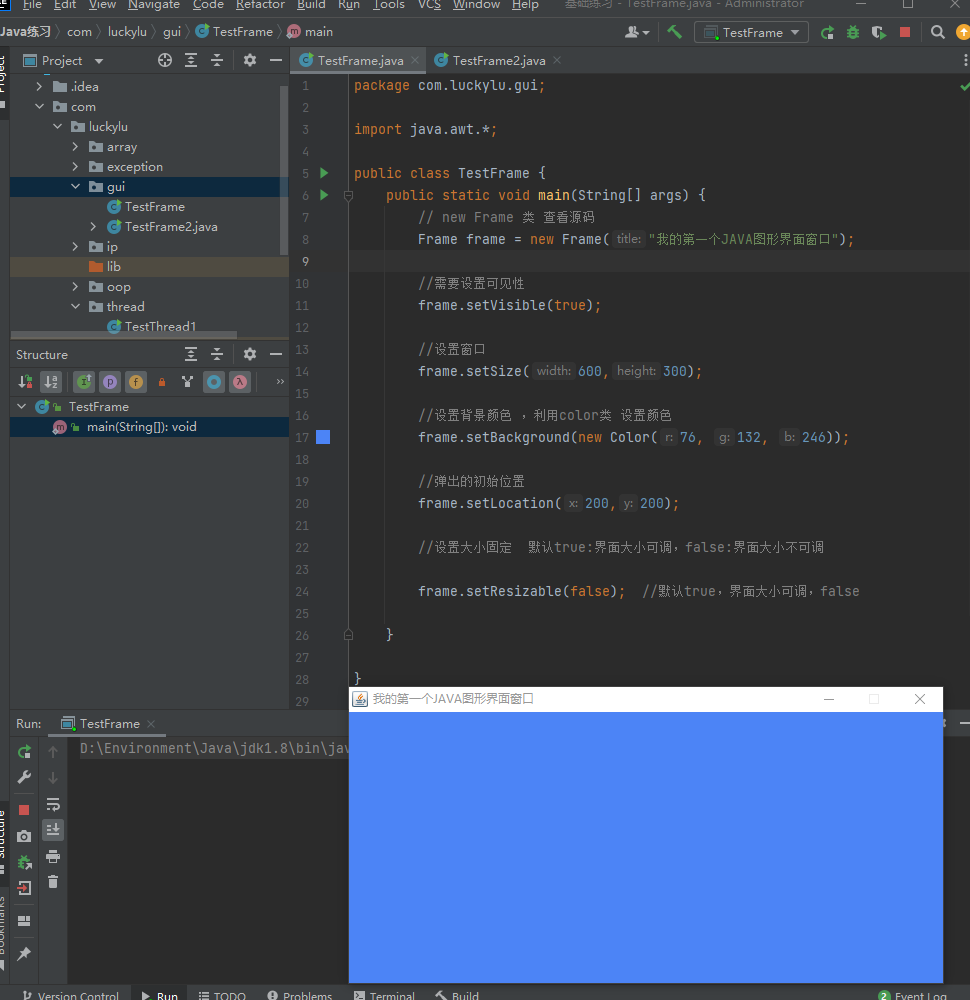Viewport: 970px width, 1000px height.
Task: Close the TestFrame.java tab
Action: click(415, 60)
